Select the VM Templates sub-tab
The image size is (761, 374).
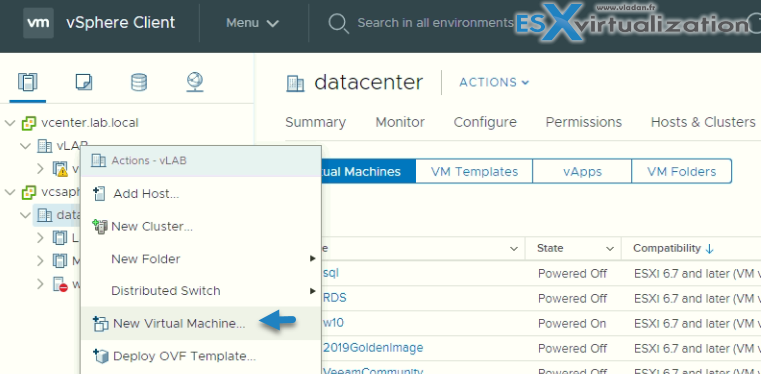point(474,171)
